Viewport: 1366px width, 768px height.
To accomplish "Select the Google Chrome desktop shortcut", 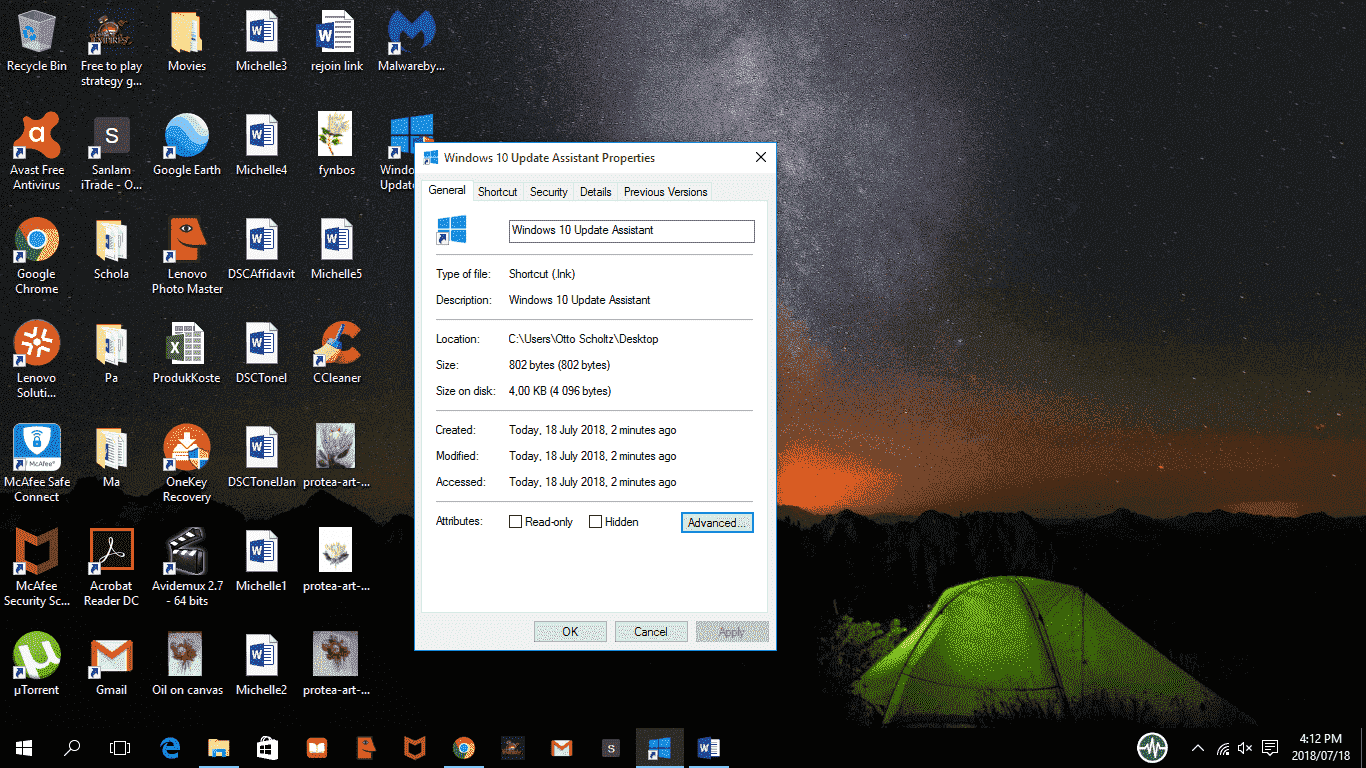I will (37, 256).
